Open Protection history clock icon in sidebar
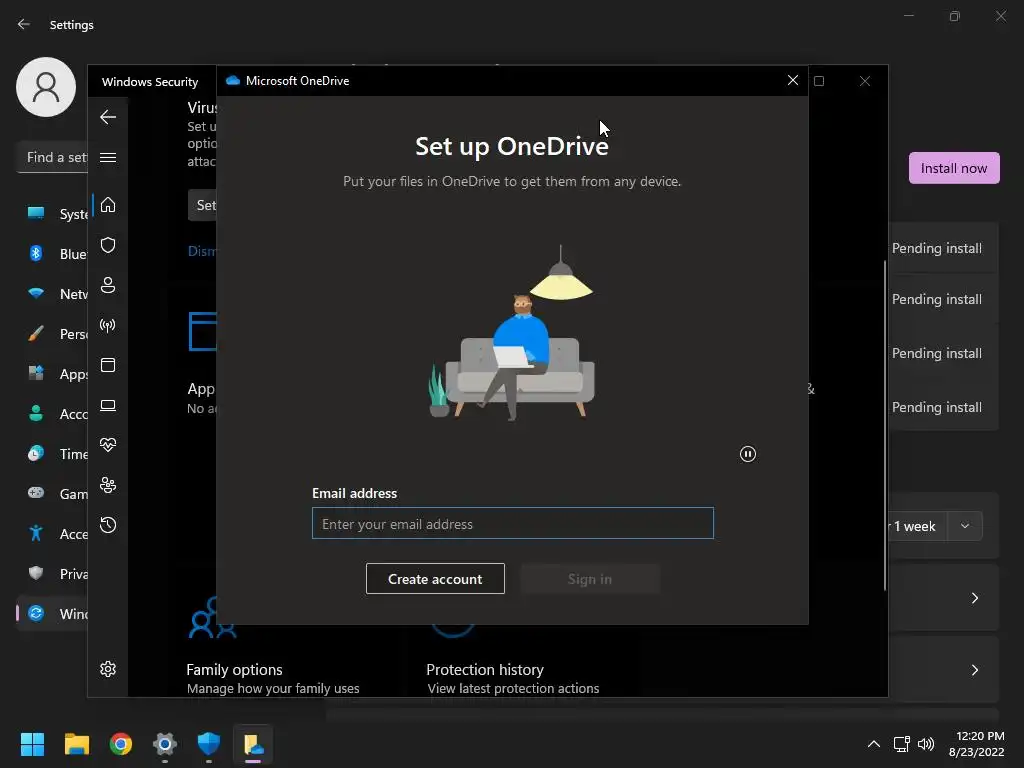 pyautogui.click(x=108, y=525)
